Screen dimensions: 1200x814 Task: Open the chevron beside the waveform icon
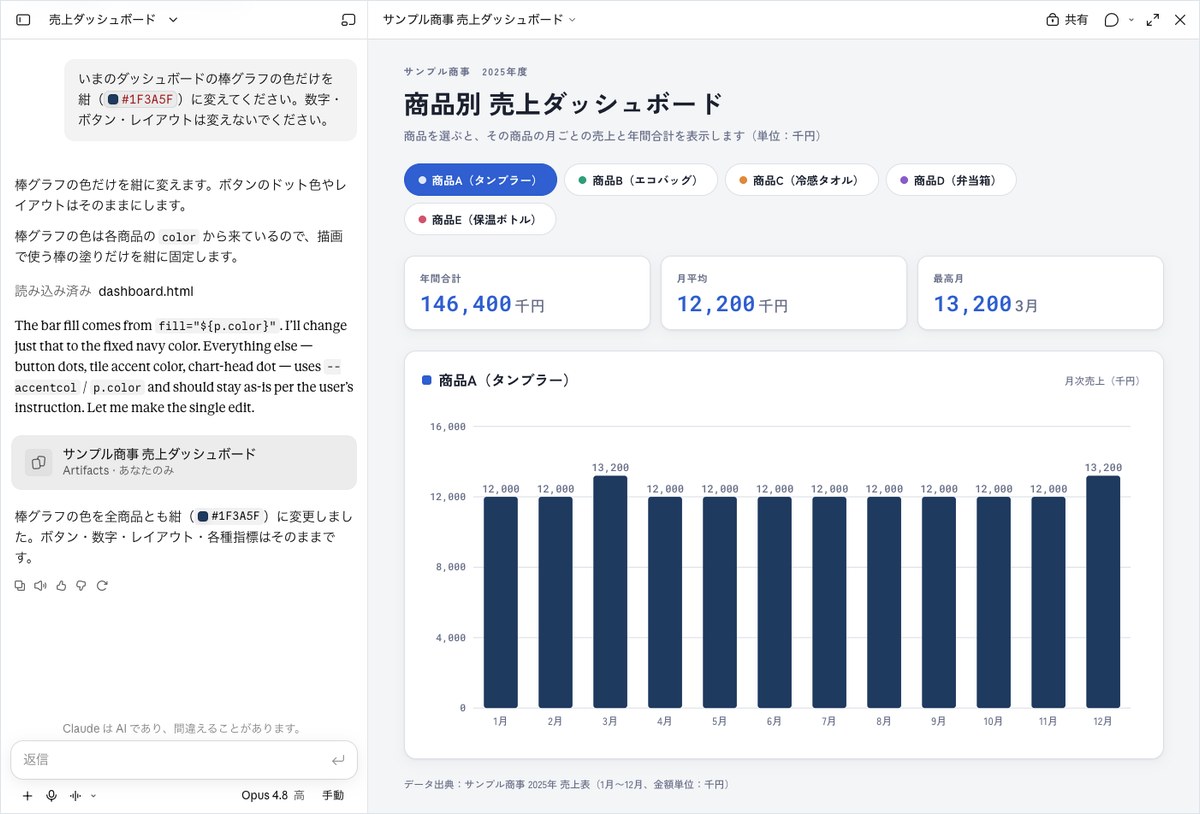pos(93,796)
